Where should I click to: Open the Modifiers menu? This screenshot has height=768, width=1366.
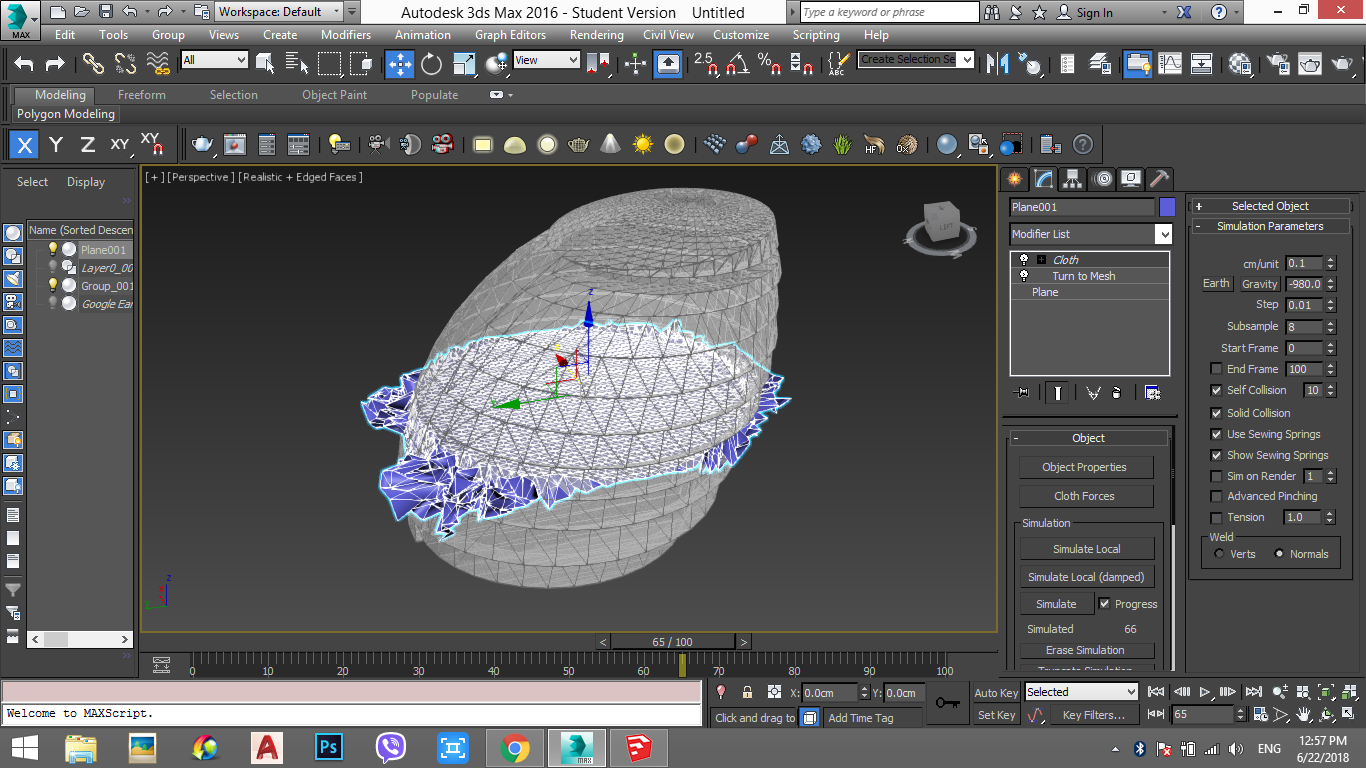pyautogui.click(x=345, y=34)
